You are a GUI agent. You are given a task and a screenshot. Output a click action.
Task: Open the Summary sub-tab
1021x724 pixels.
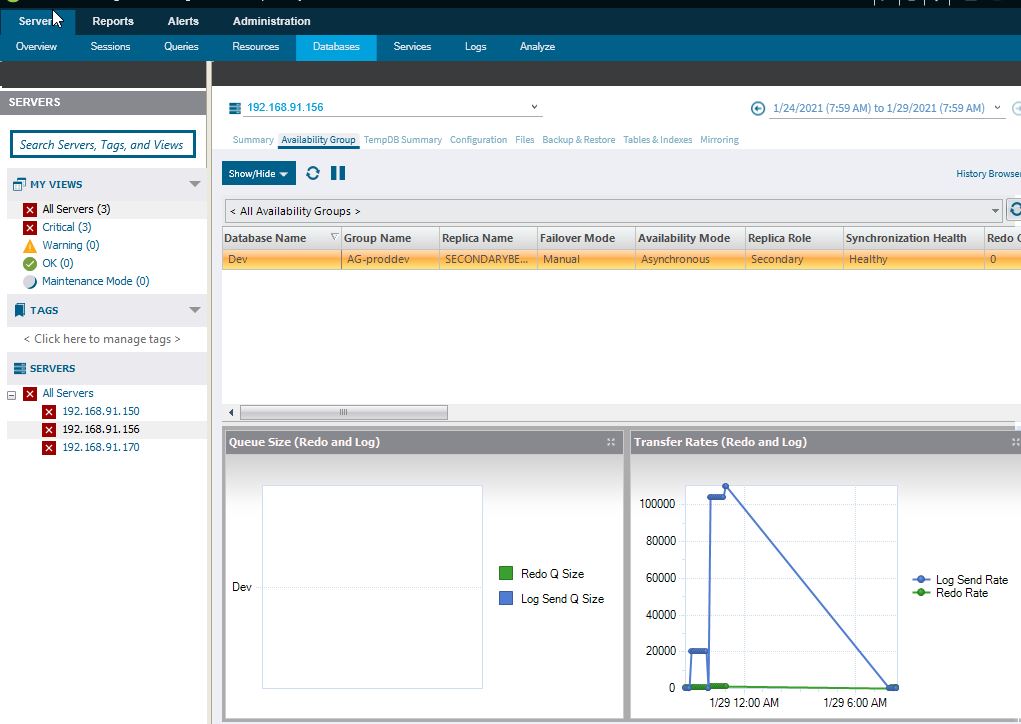(x=253, y=140)
